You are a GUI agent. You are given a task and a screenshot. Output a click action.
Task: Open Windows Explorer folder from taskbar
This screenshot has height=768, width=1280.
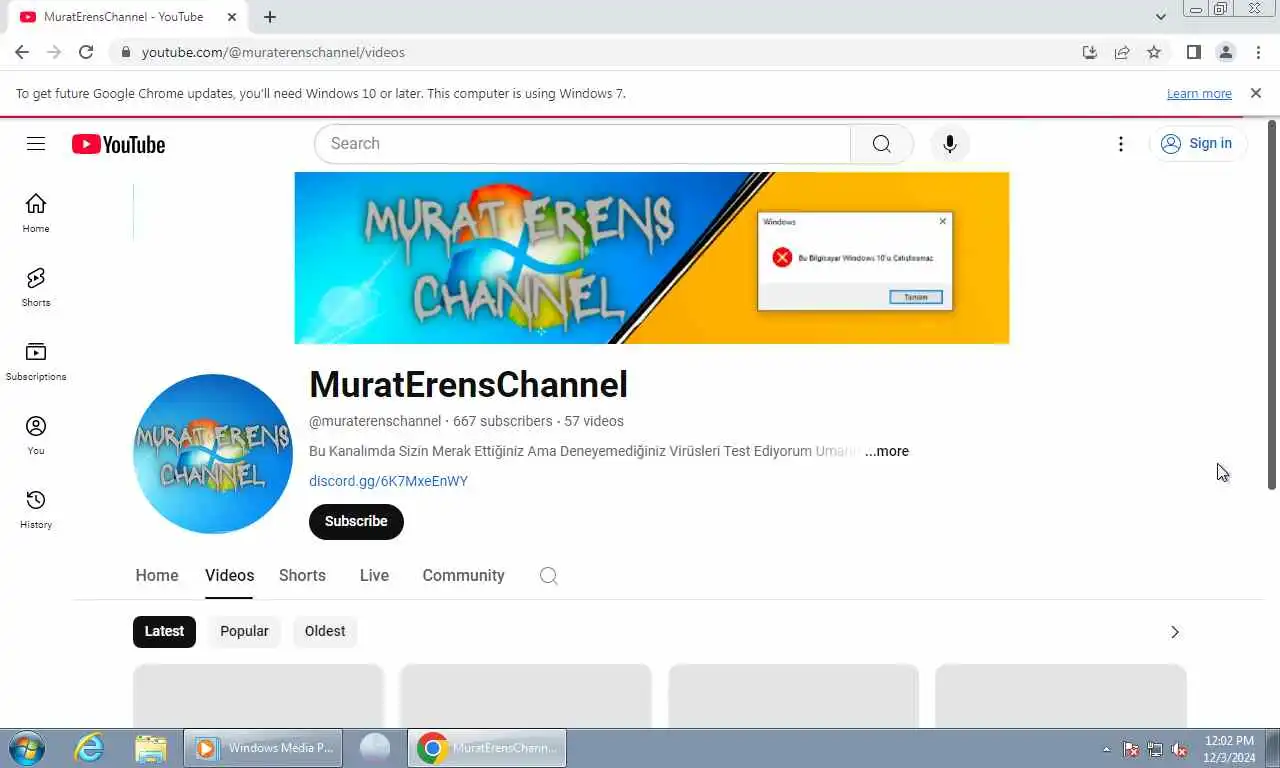tap(151, 748)
